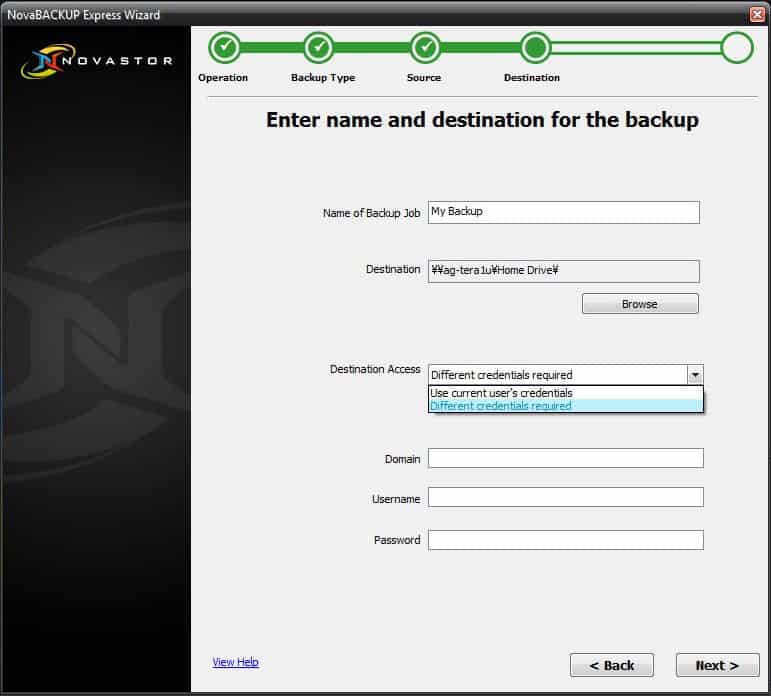Click the 'Destination' step label in progress bar

[532, 78]
